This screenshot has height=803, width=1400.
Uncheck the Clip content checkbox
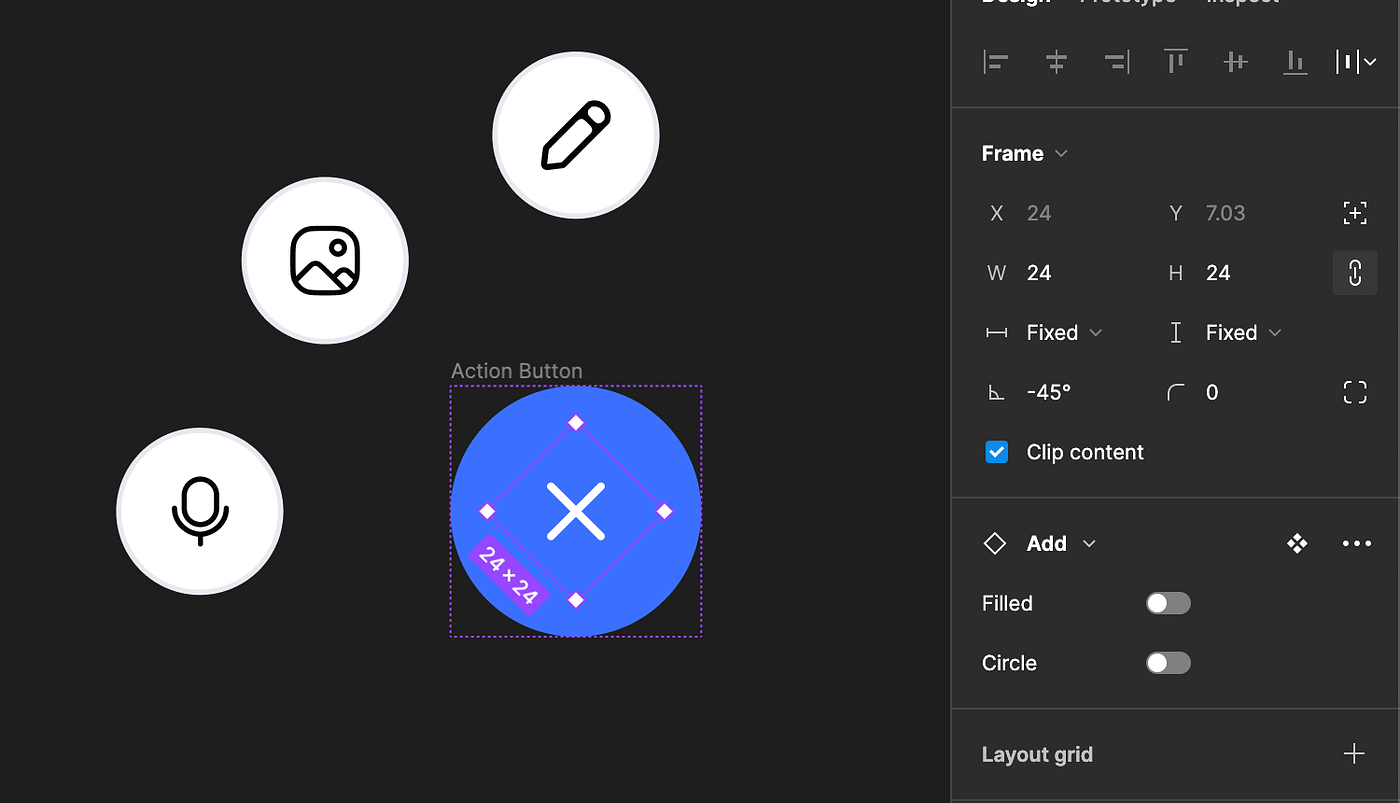click(996, 451)
